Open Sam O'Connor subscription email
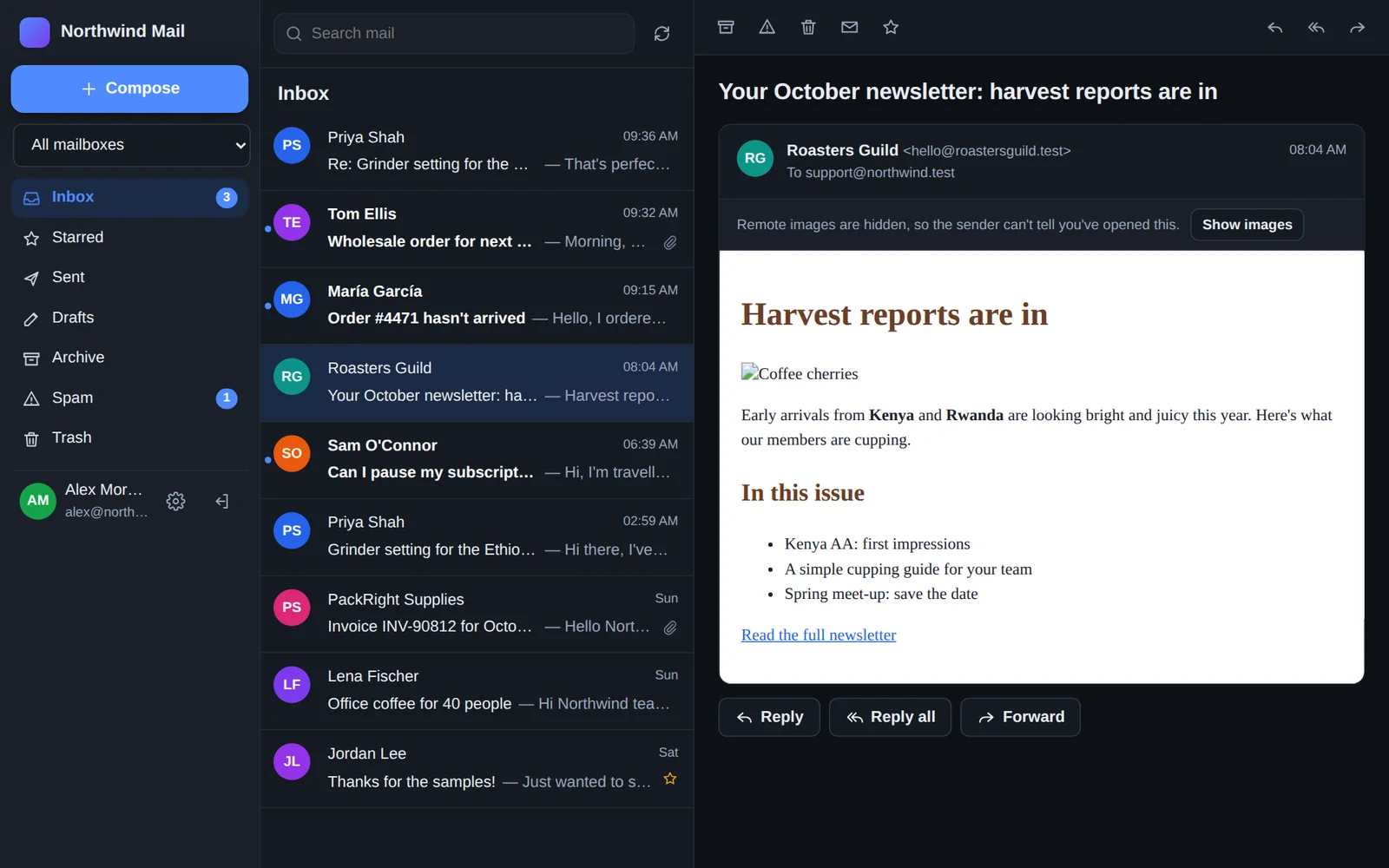 (477, 459)
